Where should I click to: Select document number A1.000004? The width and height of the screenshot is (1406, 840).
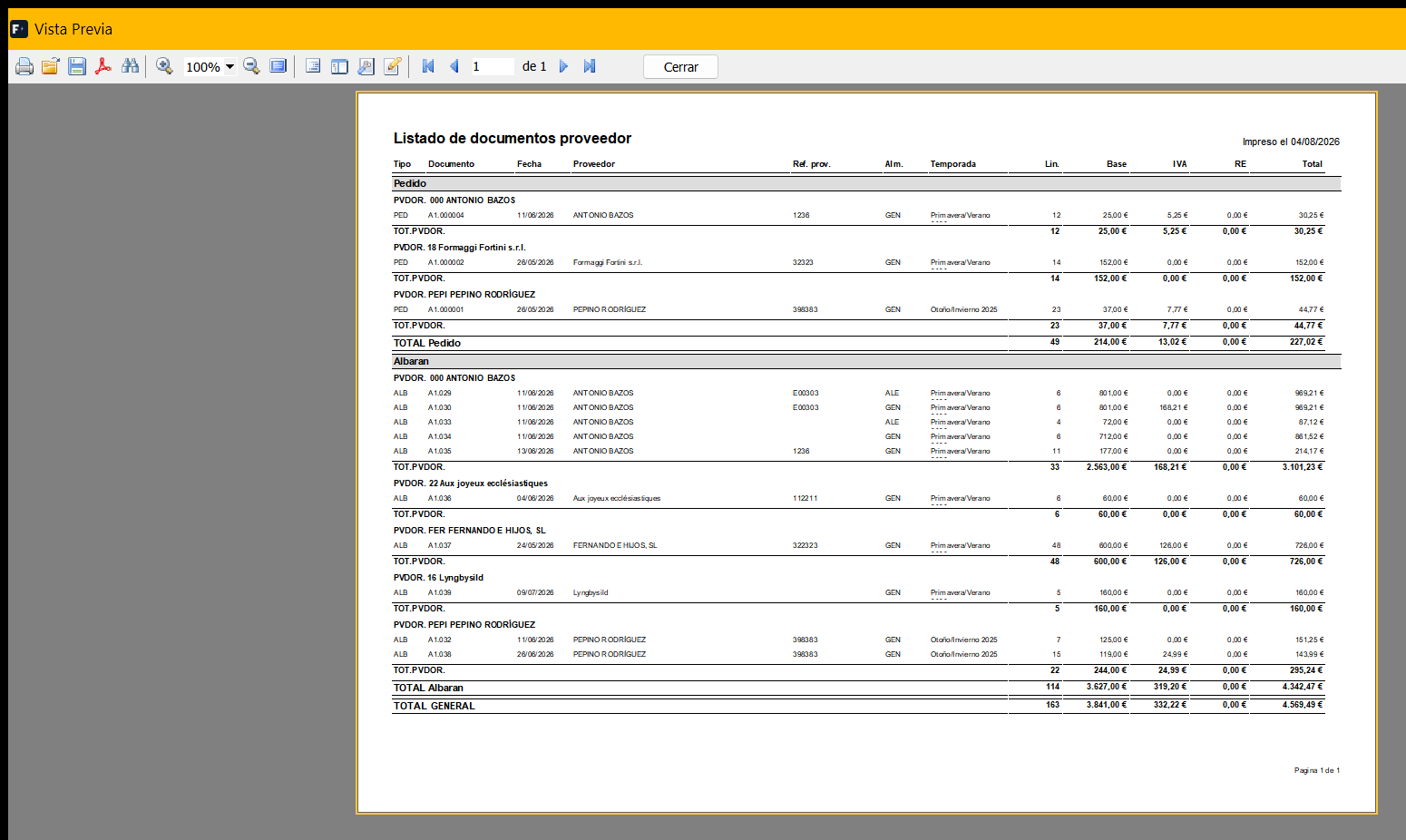(446, 215)
